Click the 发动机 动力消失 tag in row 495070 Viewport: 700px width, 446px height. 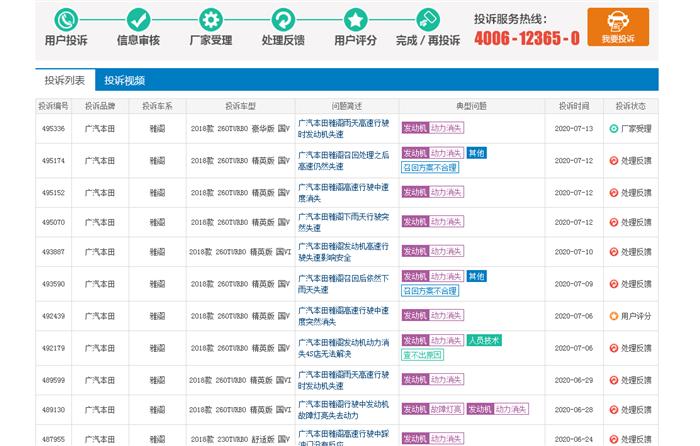(x=433, y=222)
